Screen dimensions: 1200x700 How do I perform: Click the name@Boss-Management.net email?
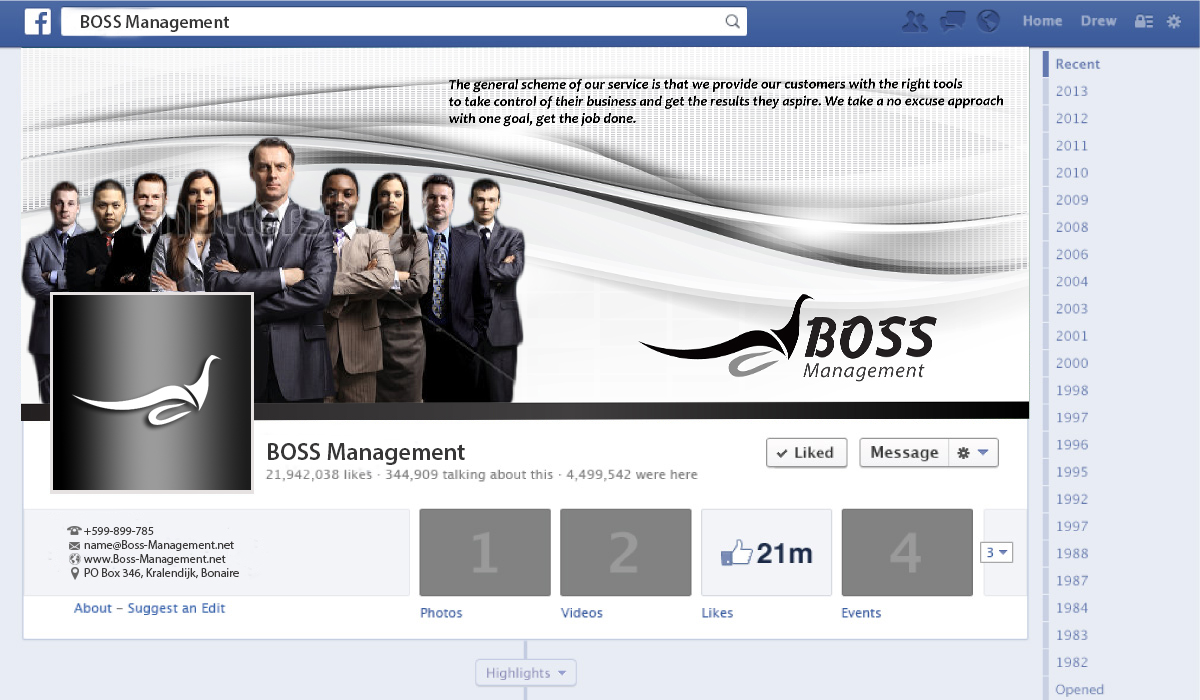click(x=159, y=545)
